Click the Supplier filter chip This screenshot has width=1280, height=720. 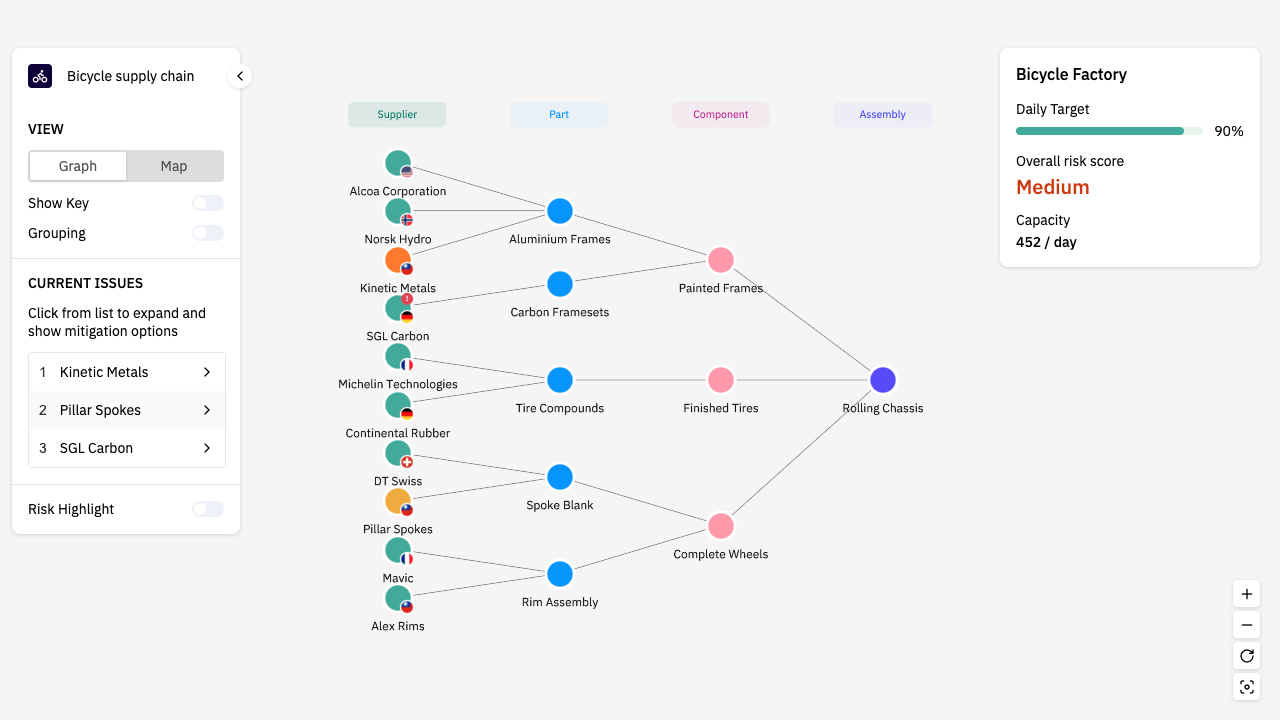397,114
